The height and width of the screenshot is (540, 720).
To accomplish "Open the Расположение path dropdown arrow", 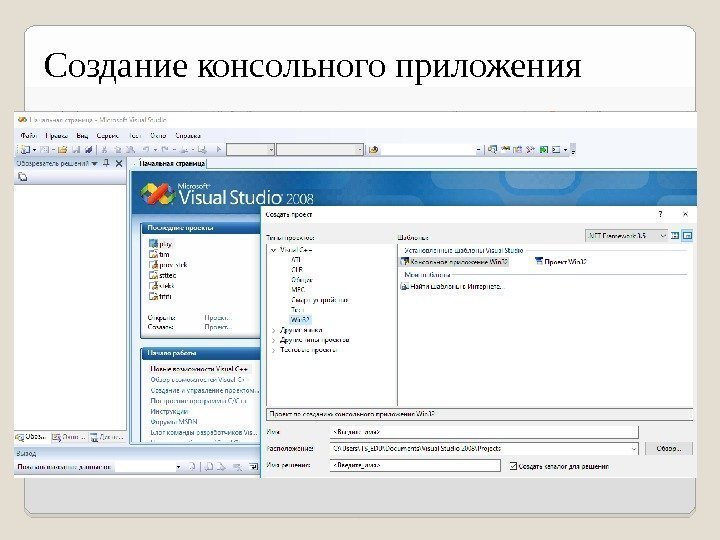I will pos(634,449).
